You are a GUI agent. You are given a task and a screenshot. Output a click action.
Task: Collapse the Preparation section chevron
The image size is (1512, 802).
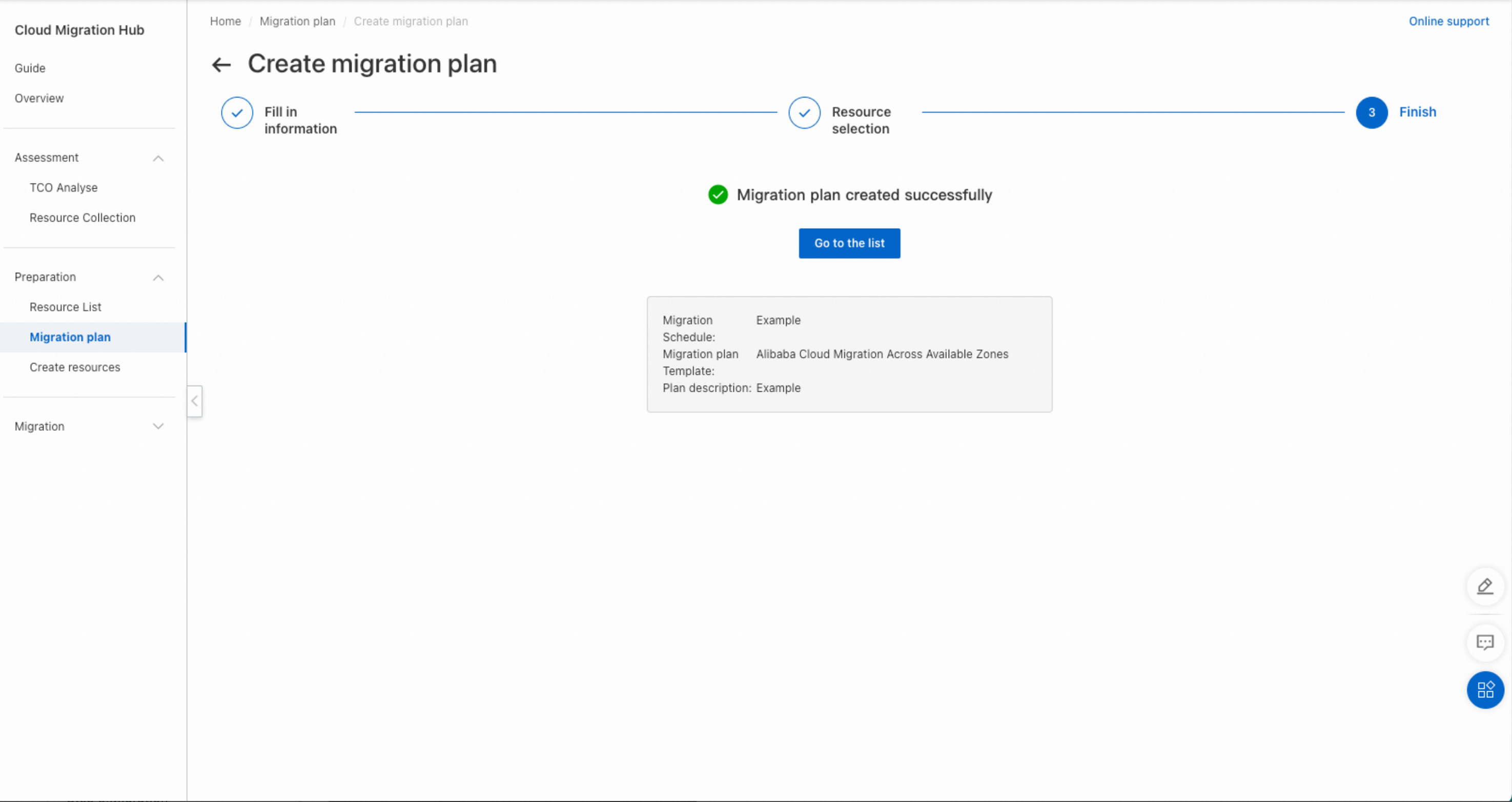(x=158, y=278)
